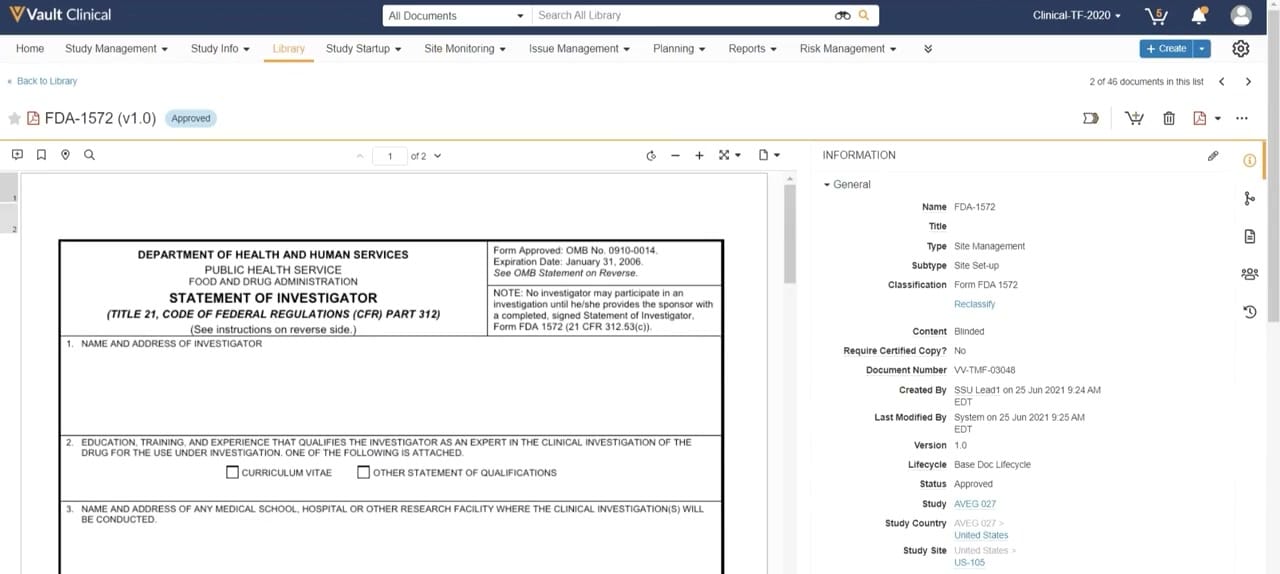Open the Study Startup menu

[363, 48]
